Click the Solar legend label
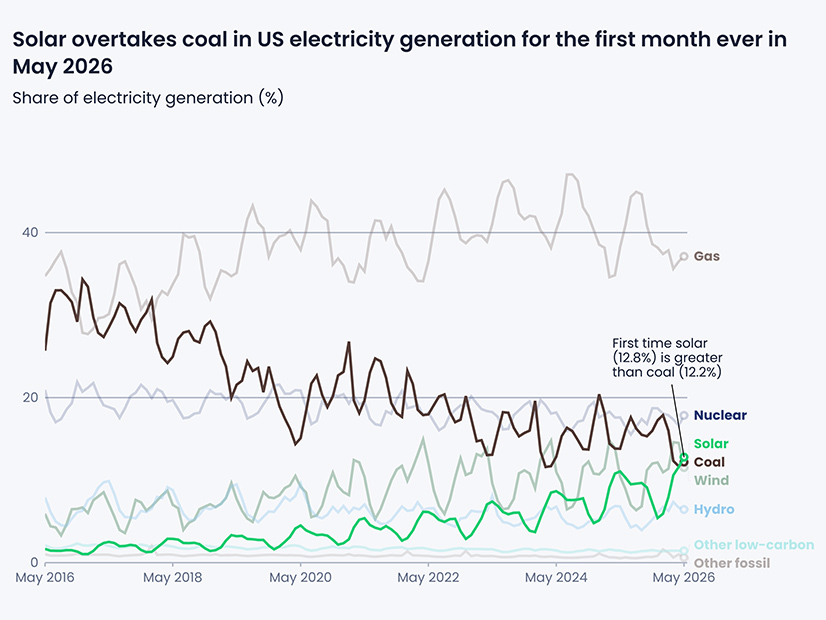Viewport: 826px width, 620px height. pyautogui.click(x=711, y=444)
